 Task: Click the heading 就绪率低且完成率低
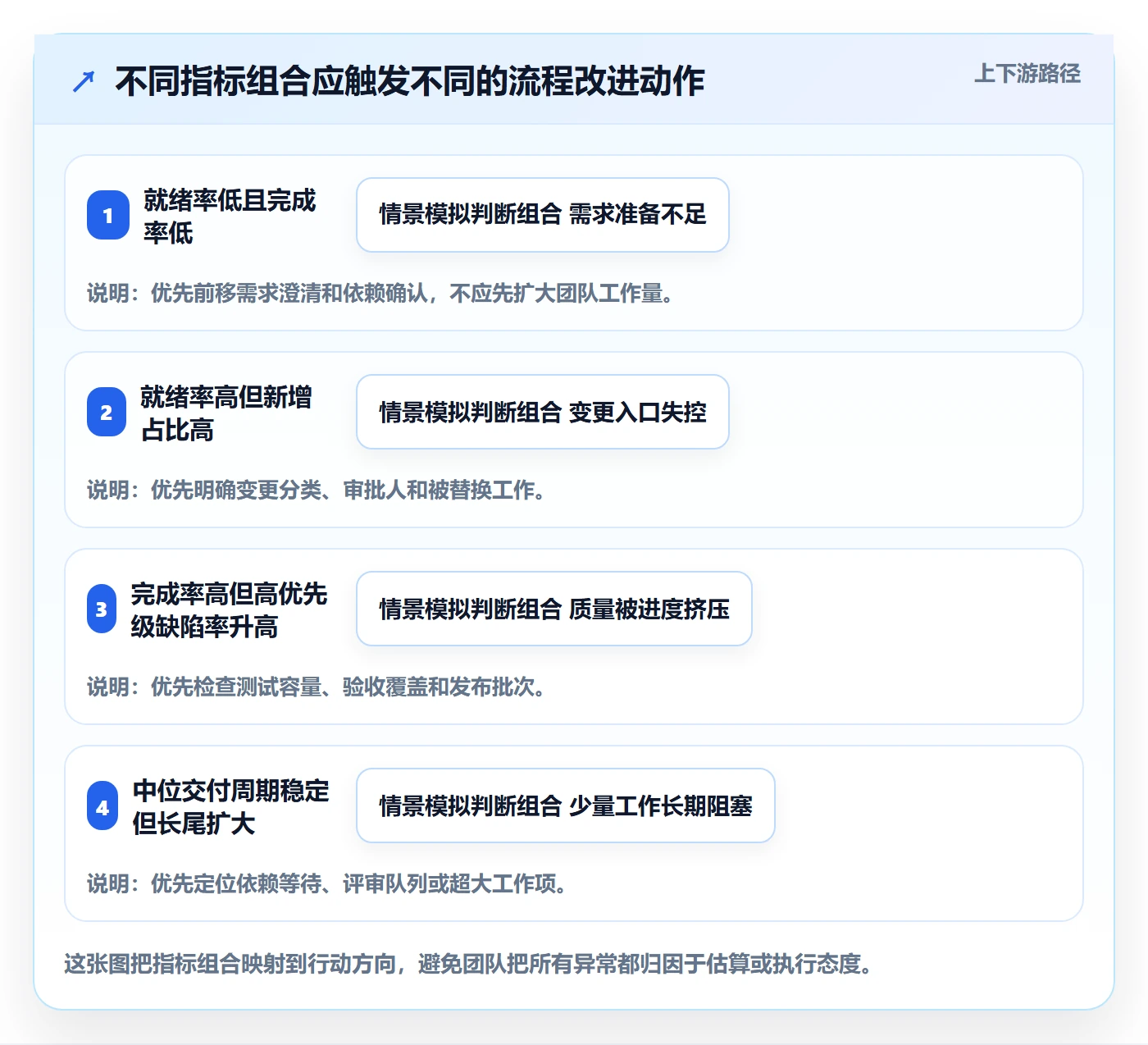point(230,216)
